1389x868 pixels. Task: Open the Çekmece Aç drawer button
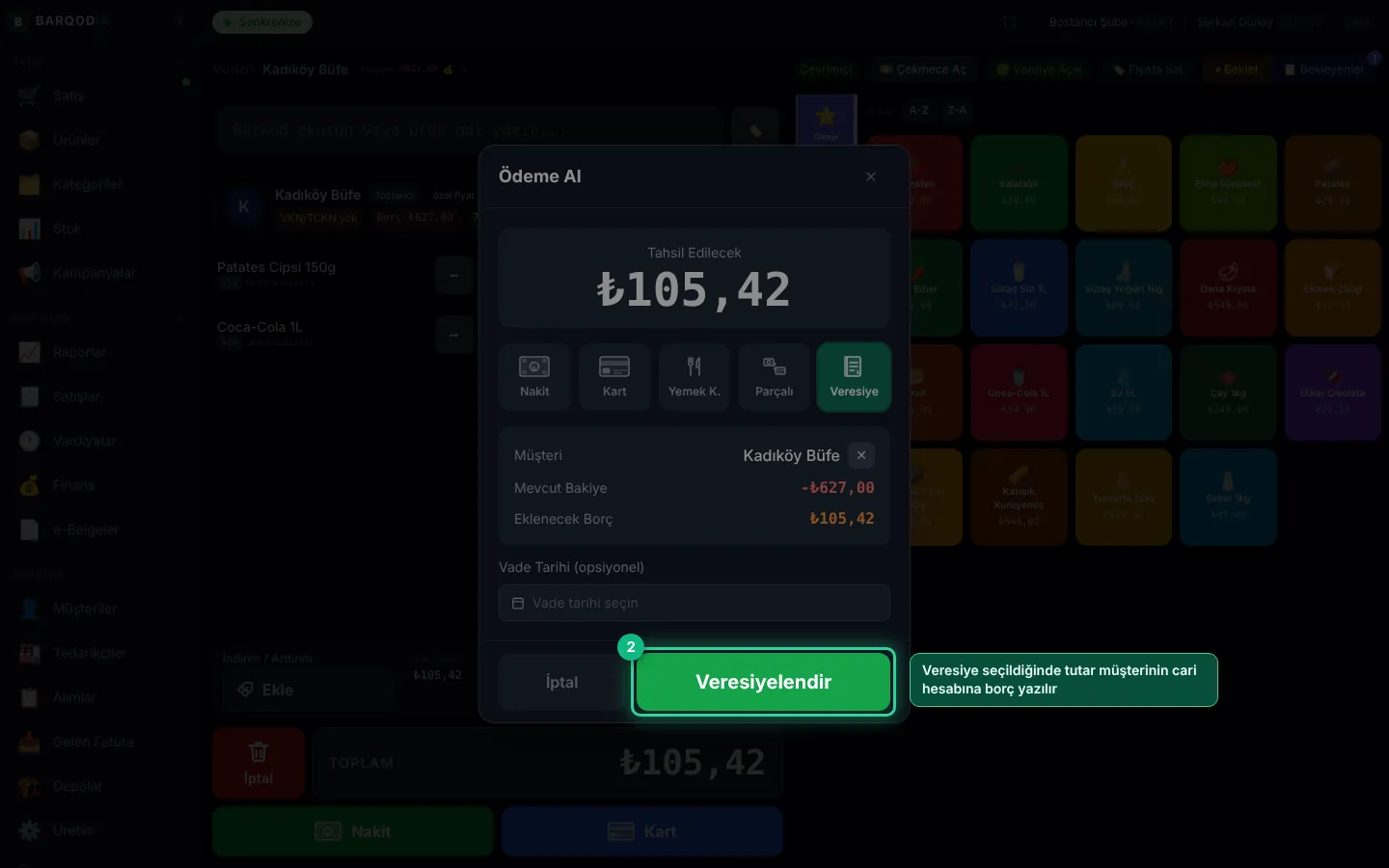(923, 69)
